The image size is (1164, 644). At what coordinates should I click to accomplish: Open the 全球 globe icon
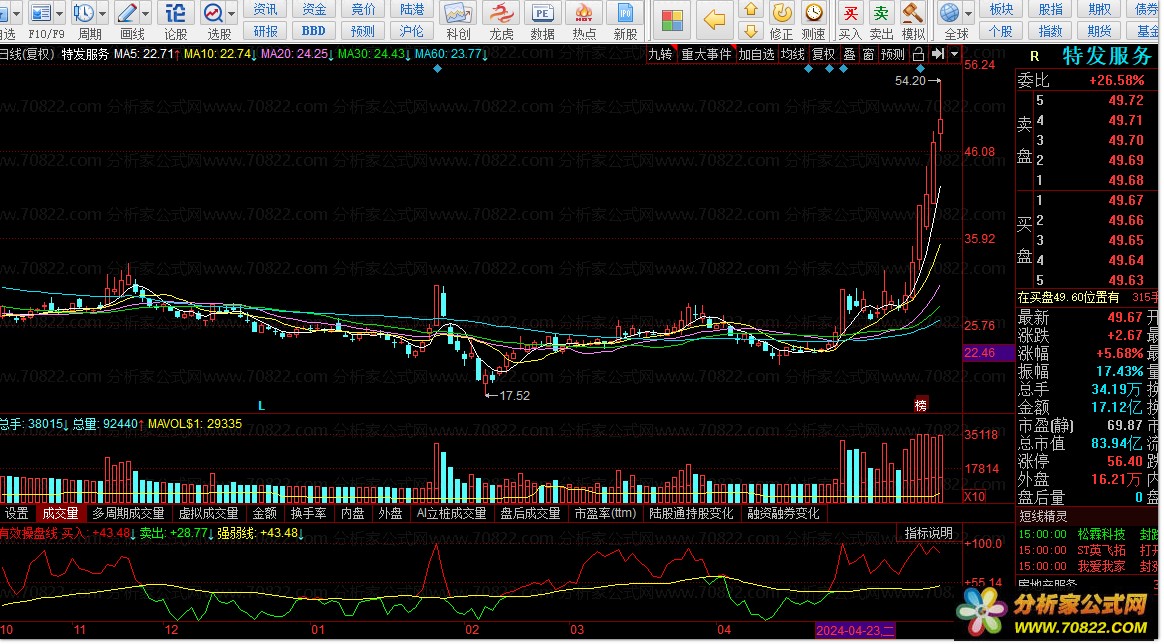pyautogui.click(x=949, y=13)
